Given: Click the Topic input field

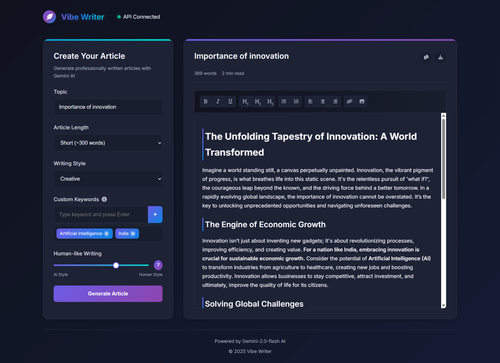Looking at the screenshot, I should (x=108, y=107).
